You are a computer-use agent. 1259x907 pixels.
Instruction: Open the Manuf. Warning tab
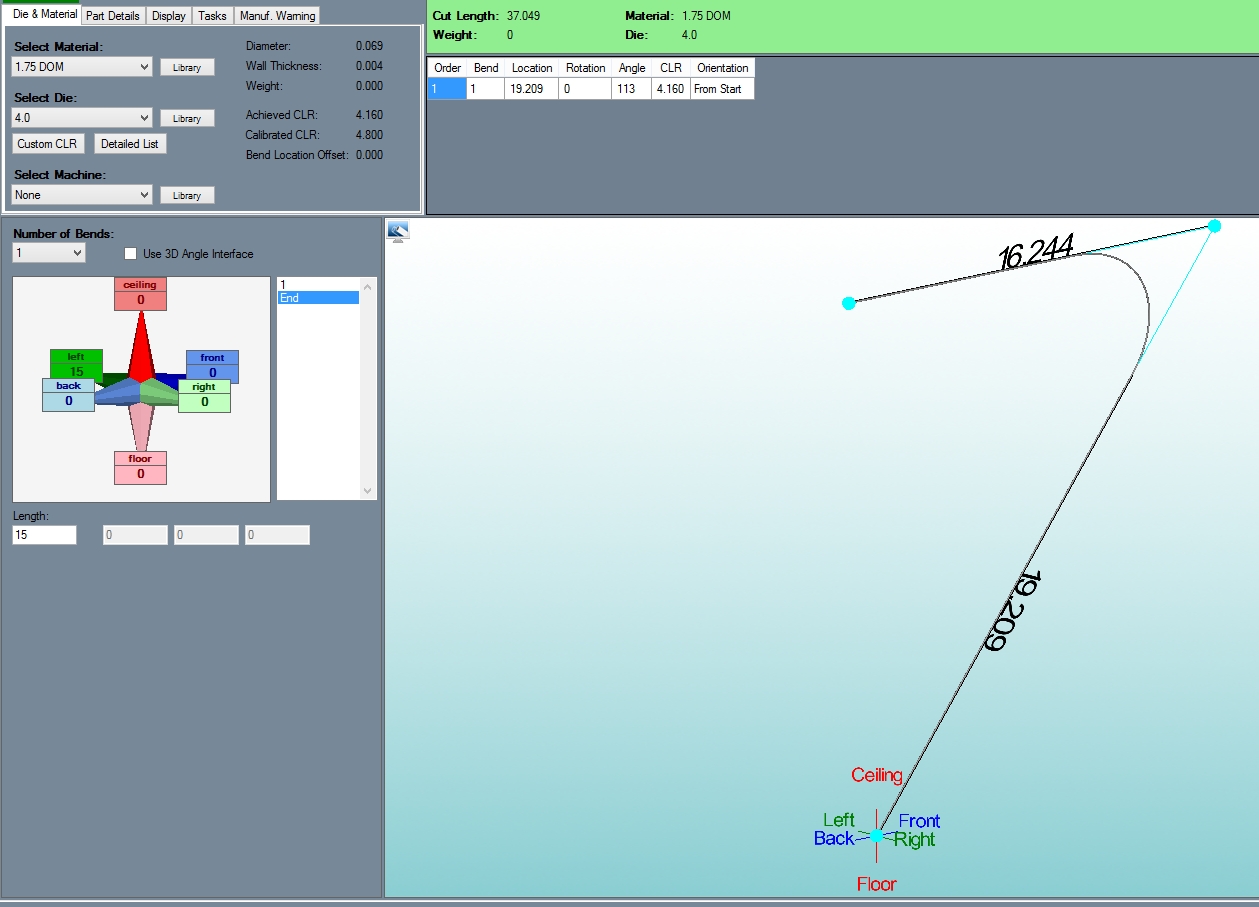(x=278, y=16)
